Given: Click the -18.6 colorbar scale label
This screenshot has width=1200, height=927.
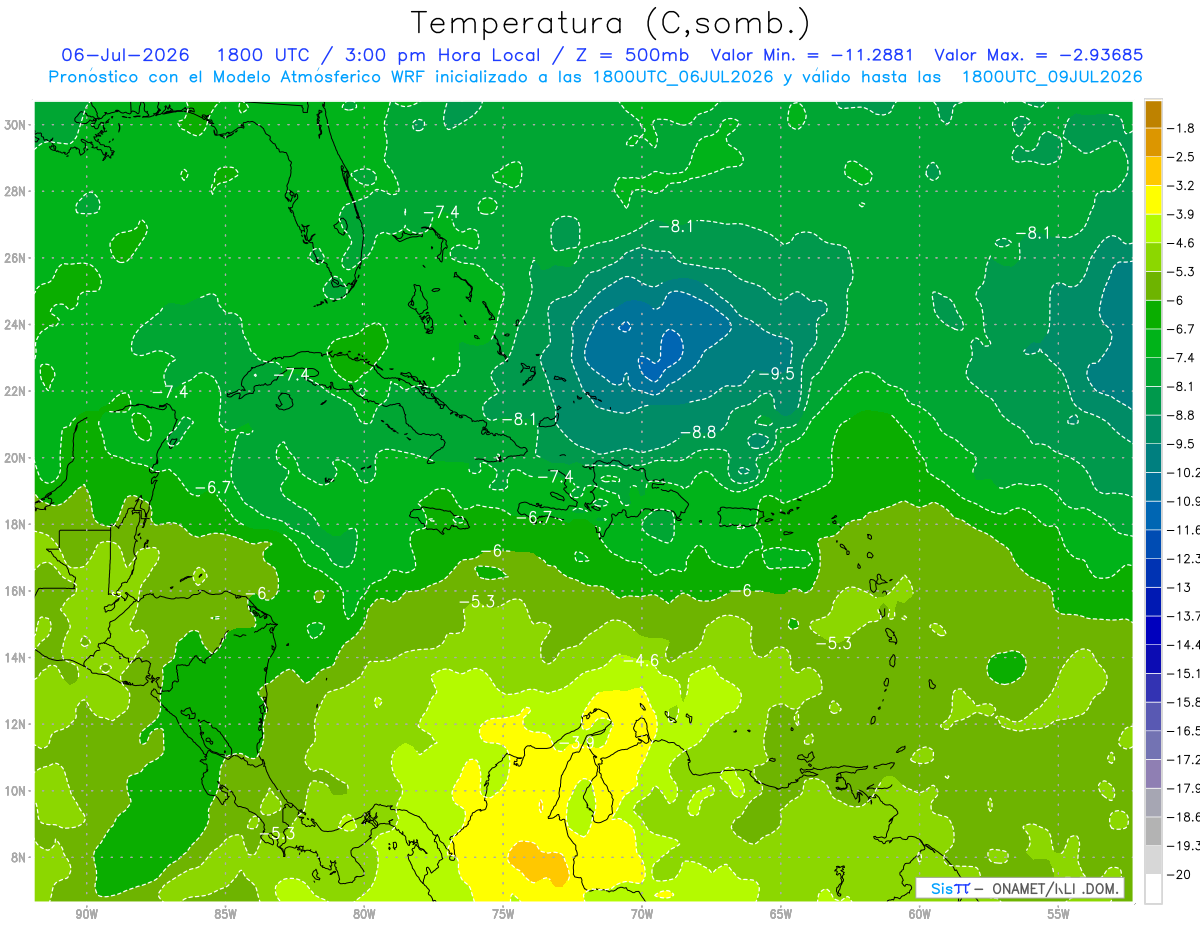Looking at the screenshot, I should tap(1182, 816).
